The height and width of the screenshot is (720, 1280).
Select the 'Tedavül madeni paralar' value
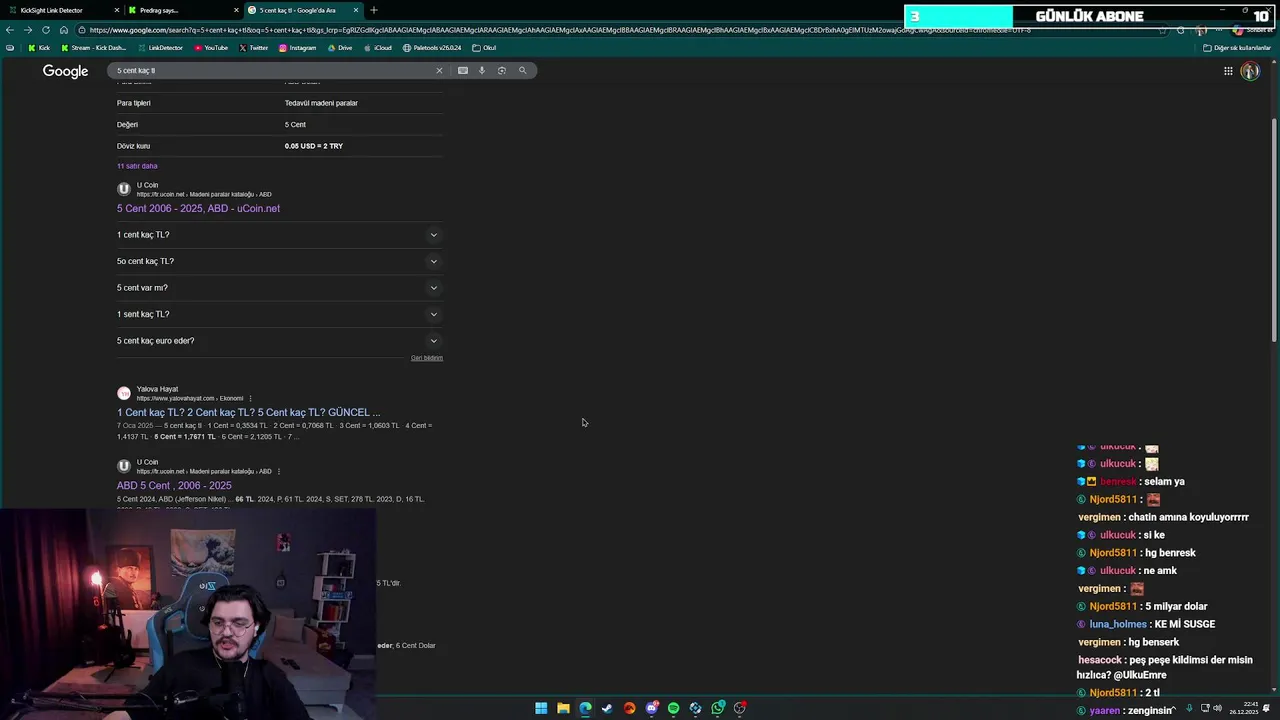click(x=321, y=103)
